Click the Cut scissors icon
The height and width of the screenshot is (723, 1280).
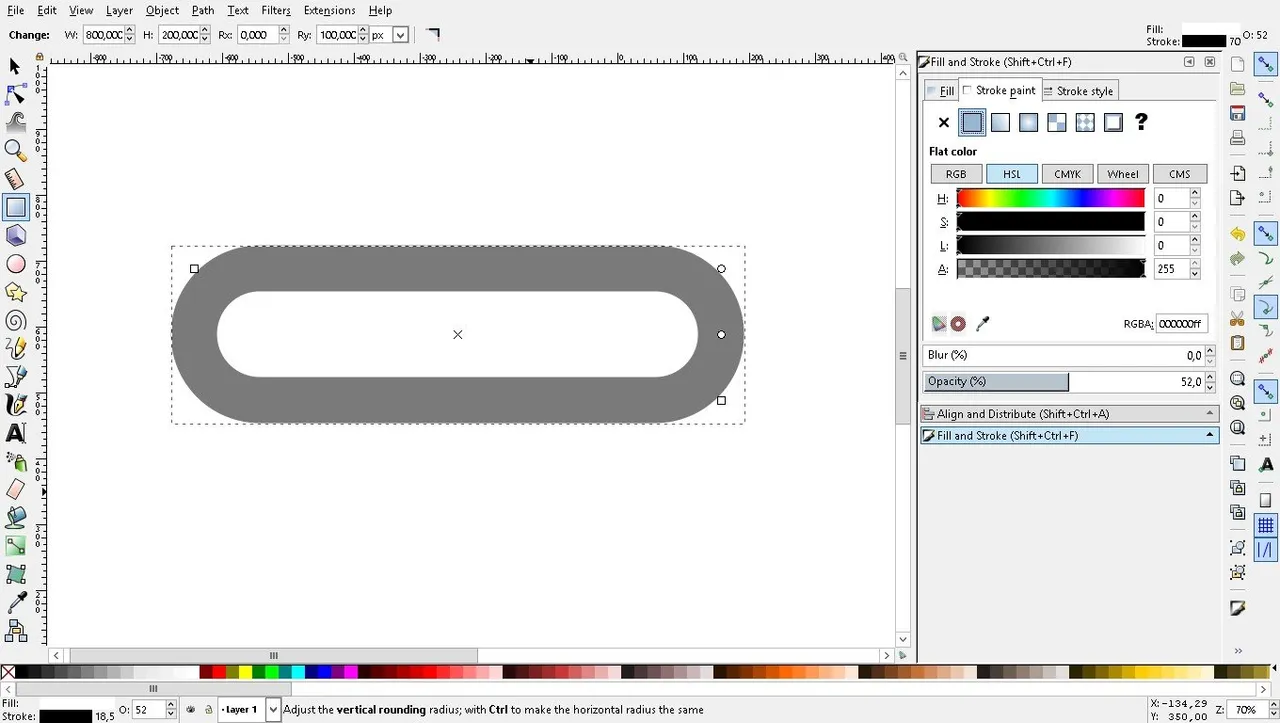click(x=1237, y=319)
